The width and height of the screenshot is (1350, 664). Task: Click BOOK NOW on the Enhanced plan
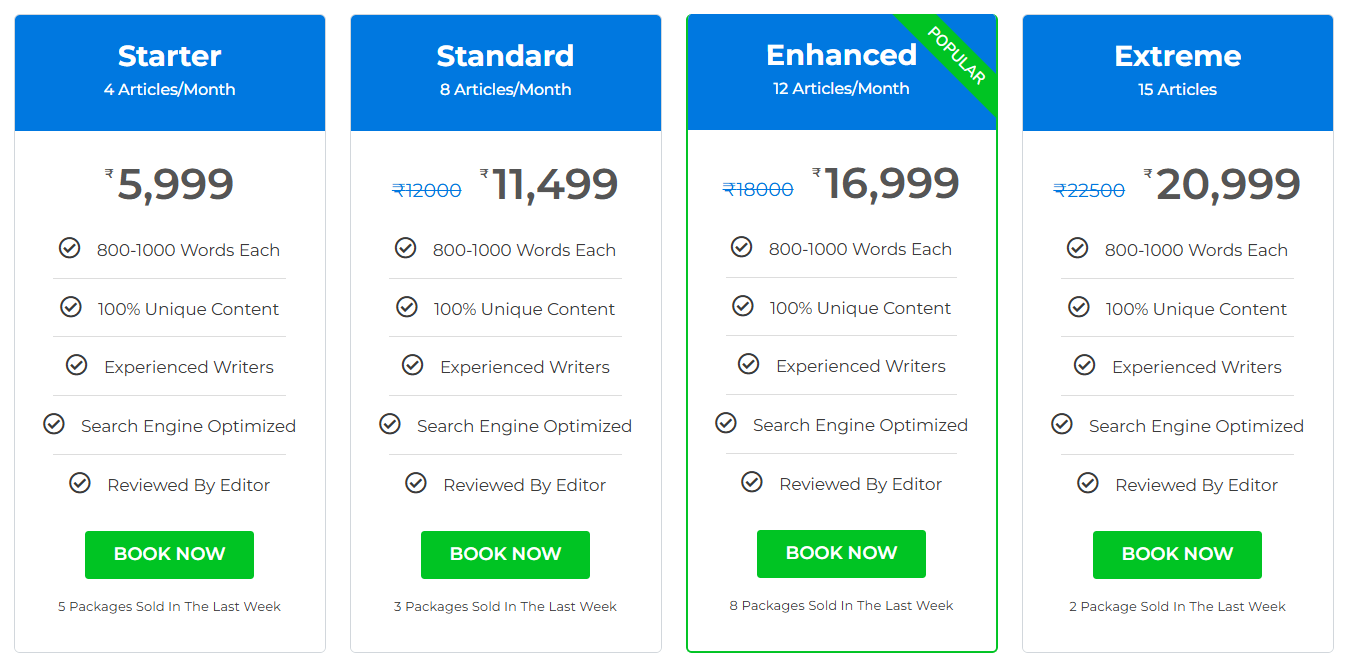click(841, 553)
